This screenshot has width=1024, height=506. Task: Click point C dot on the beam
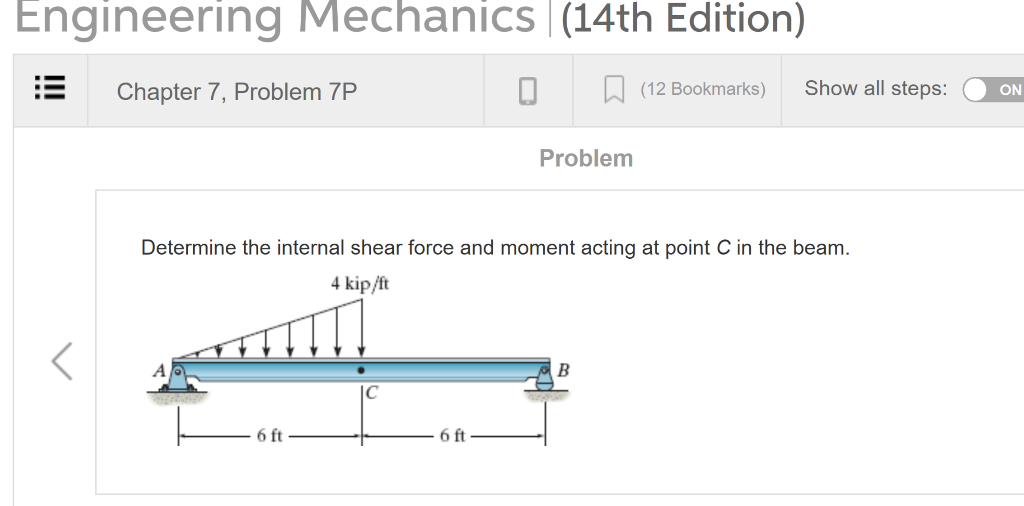coord(361,370)
